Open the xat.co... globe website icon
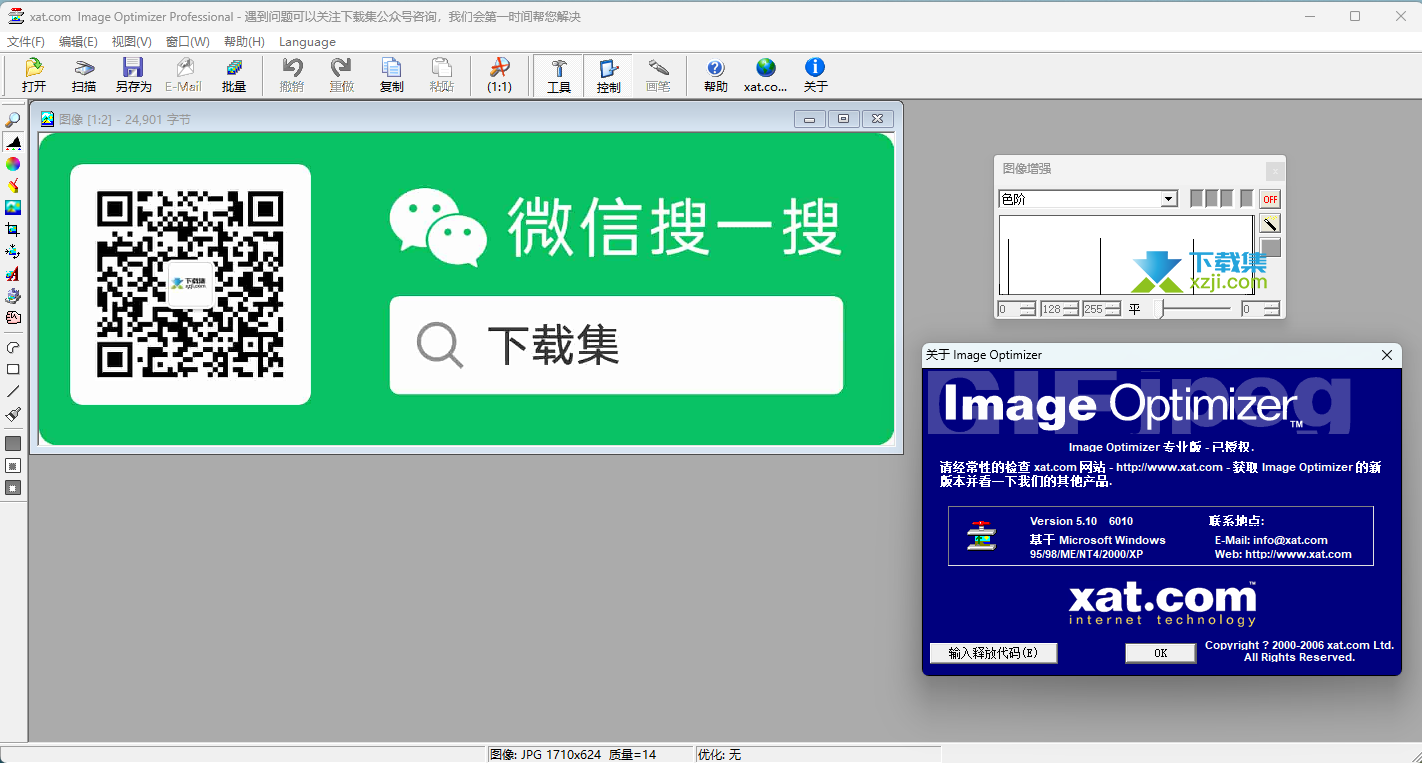The height and width of the screenshot is (763, 1422). (x=766, y=75)
